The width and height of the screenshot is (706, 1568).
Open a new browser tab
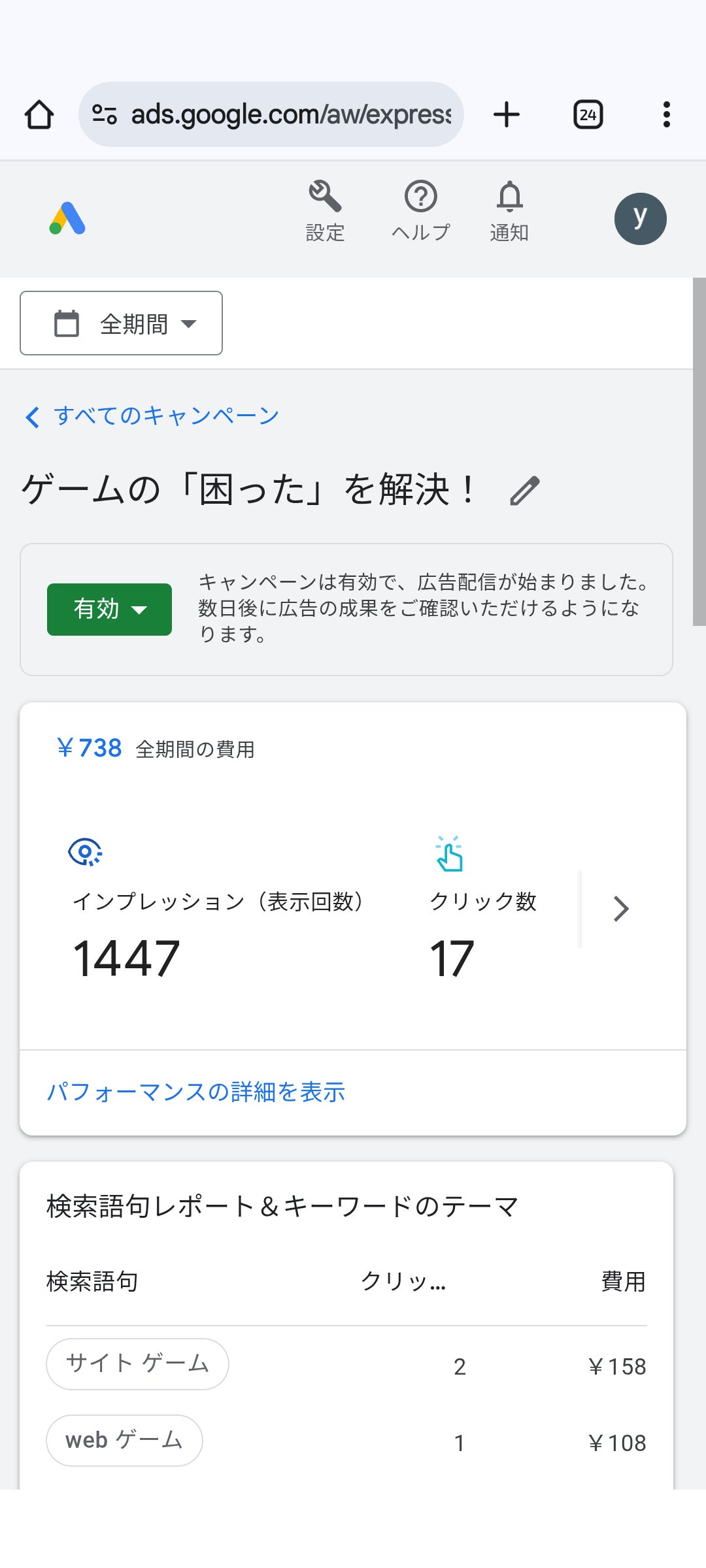[507, 115]
